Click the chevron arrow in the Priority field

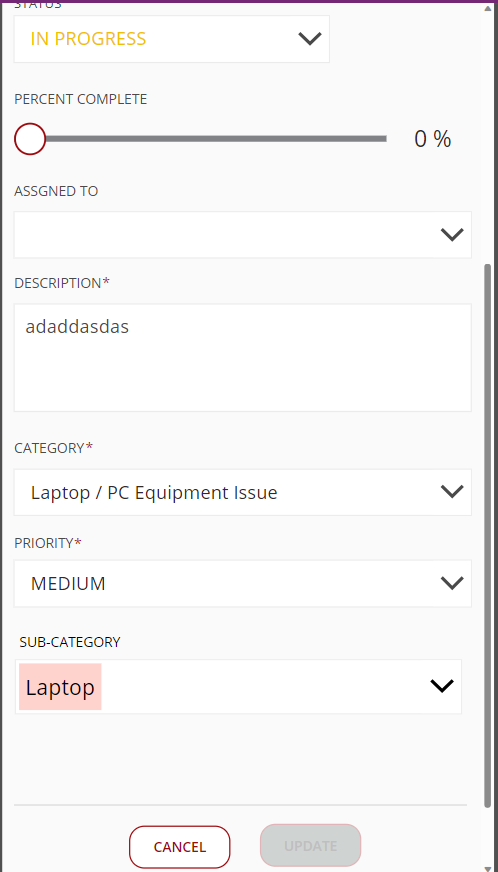[452, 583]
